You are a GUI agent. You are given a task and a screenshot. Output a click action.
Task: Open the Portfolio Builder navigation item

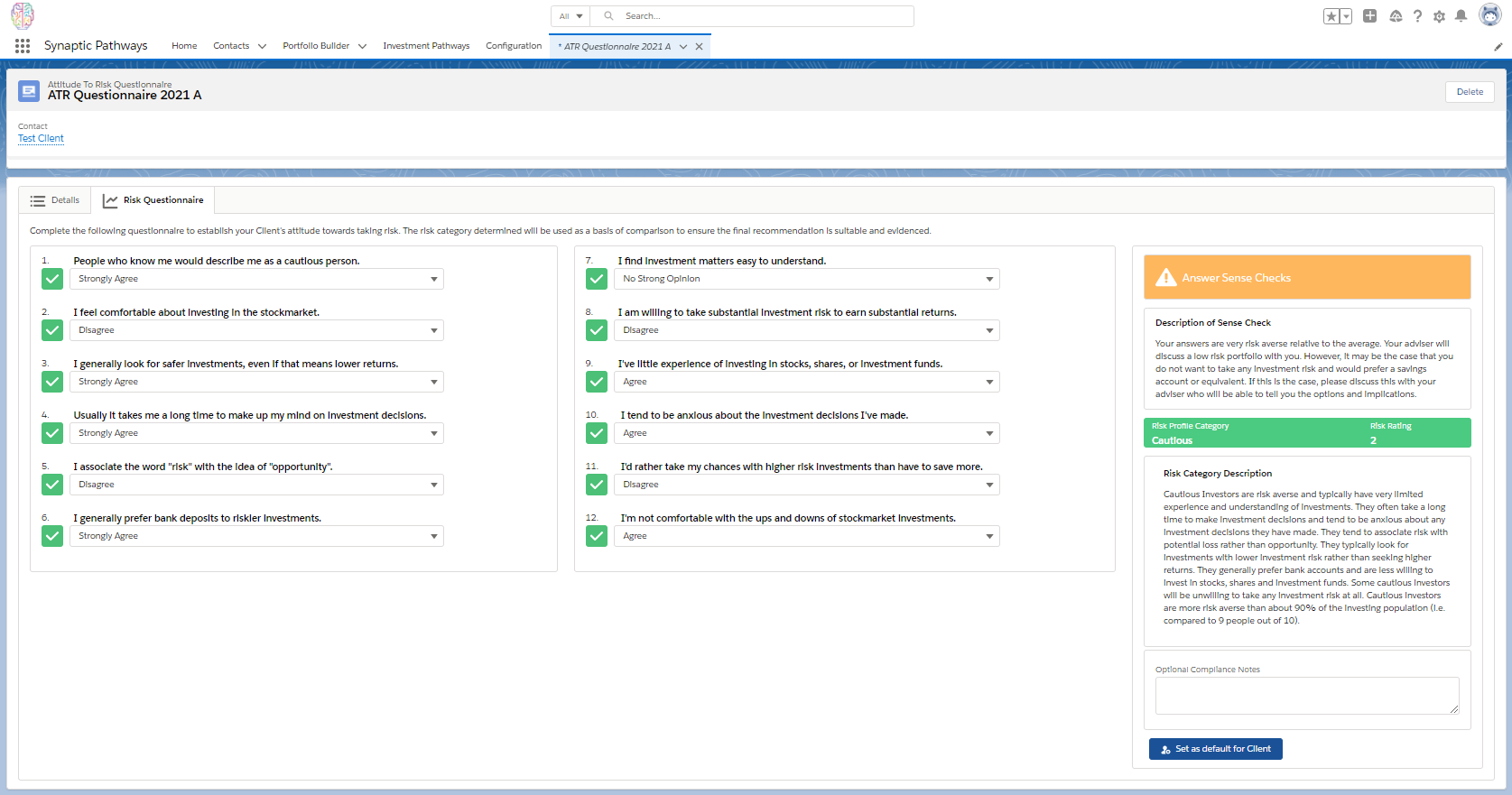click(316, 46)
